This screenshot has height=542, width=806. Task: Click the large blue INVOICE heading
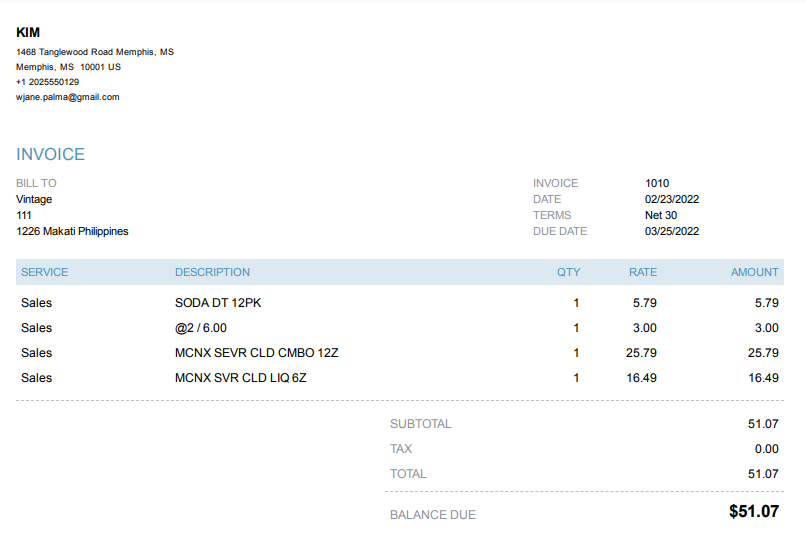click(51, 155)
